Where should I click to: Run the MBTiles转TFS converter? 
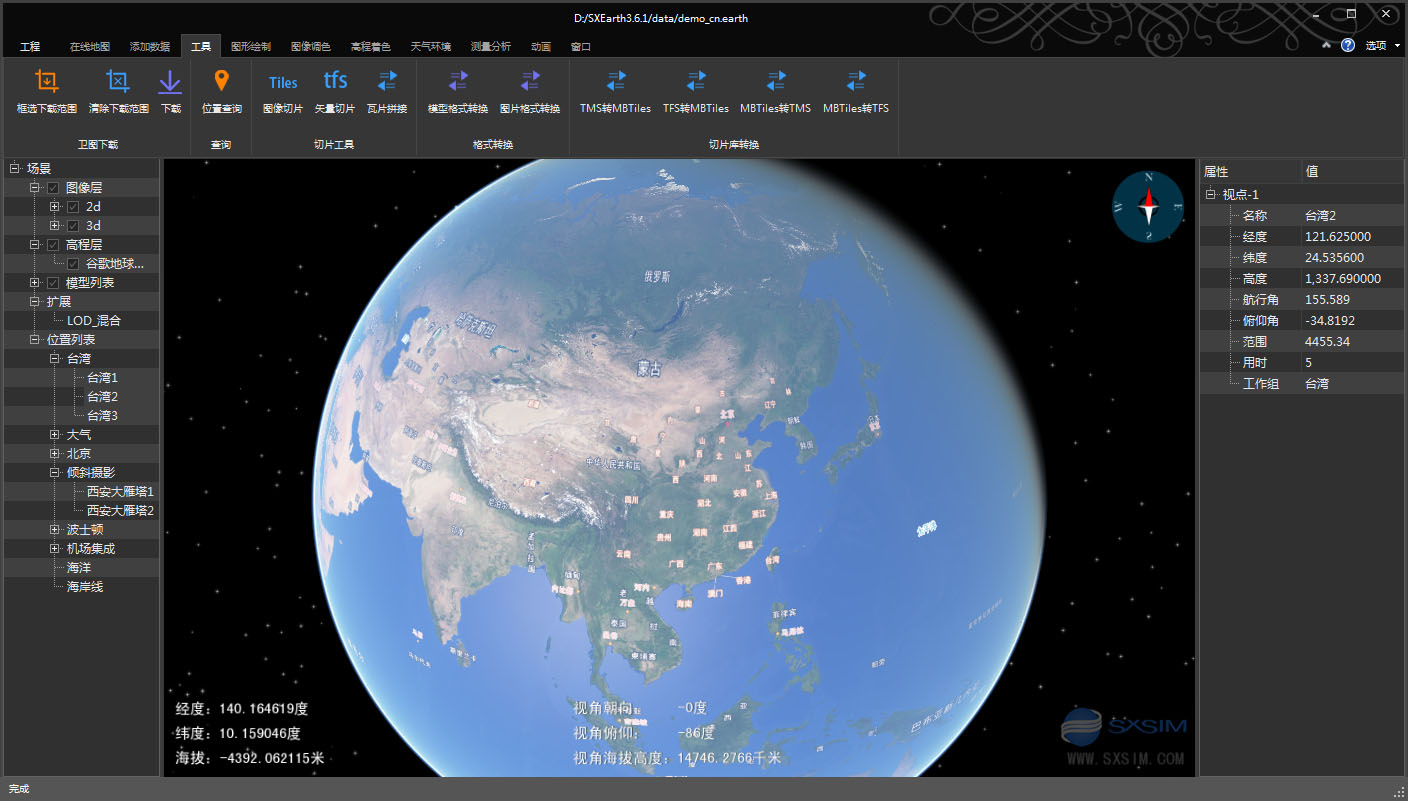click(x=856, y=91)
